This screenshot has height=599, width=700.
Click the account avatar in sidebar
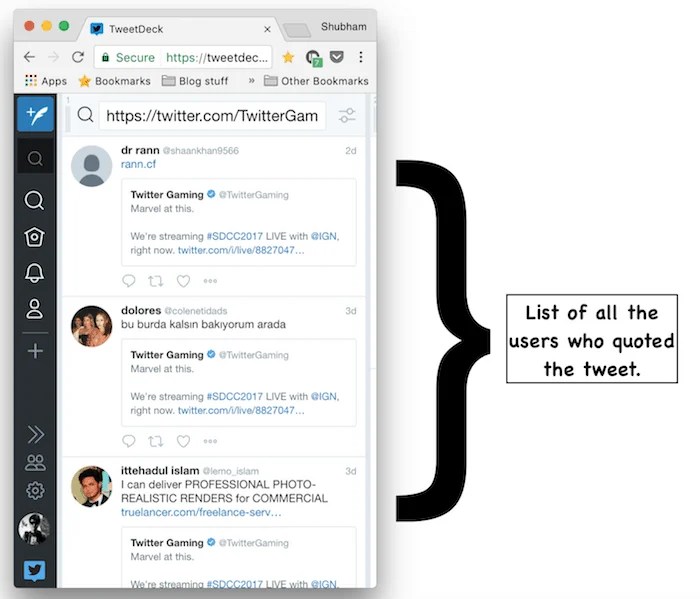pyautogui.click(x=34, y=529)
